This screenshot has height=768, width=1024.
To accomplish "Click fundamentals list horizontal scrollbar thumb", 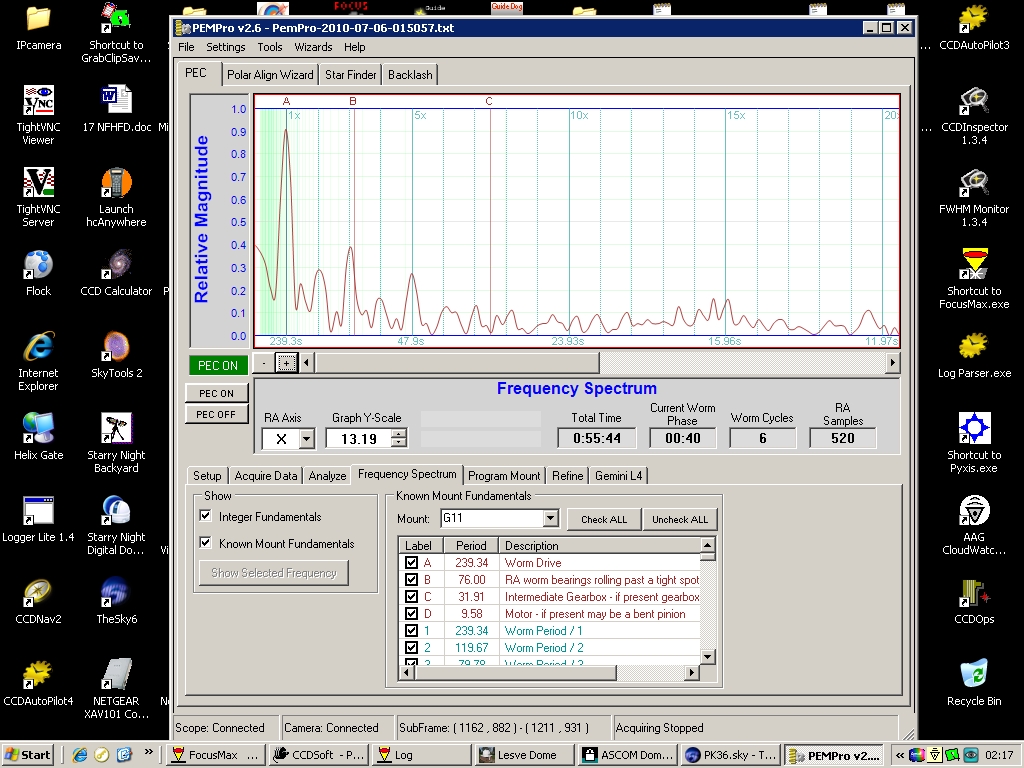I will 516,672.
